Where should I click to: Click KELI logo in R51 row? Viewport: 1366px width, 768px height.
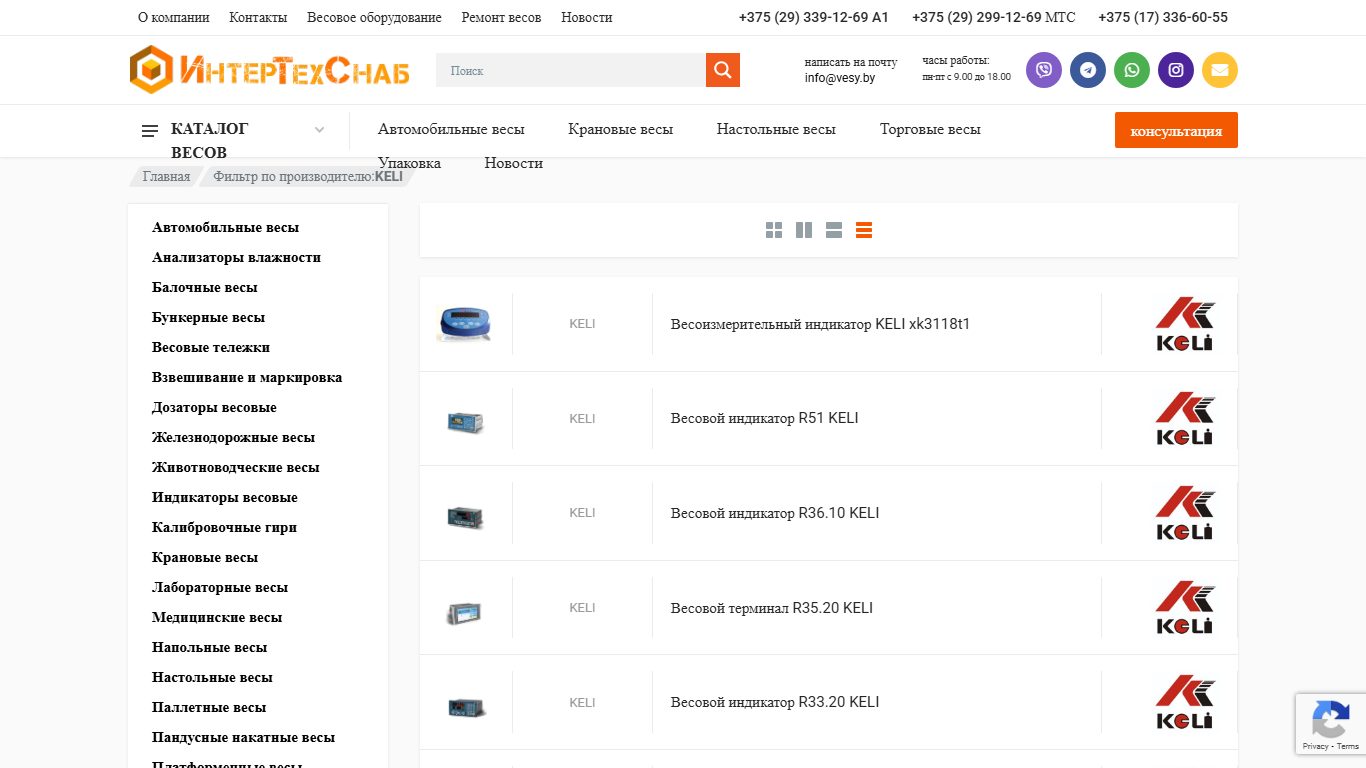coord(1185,418)
